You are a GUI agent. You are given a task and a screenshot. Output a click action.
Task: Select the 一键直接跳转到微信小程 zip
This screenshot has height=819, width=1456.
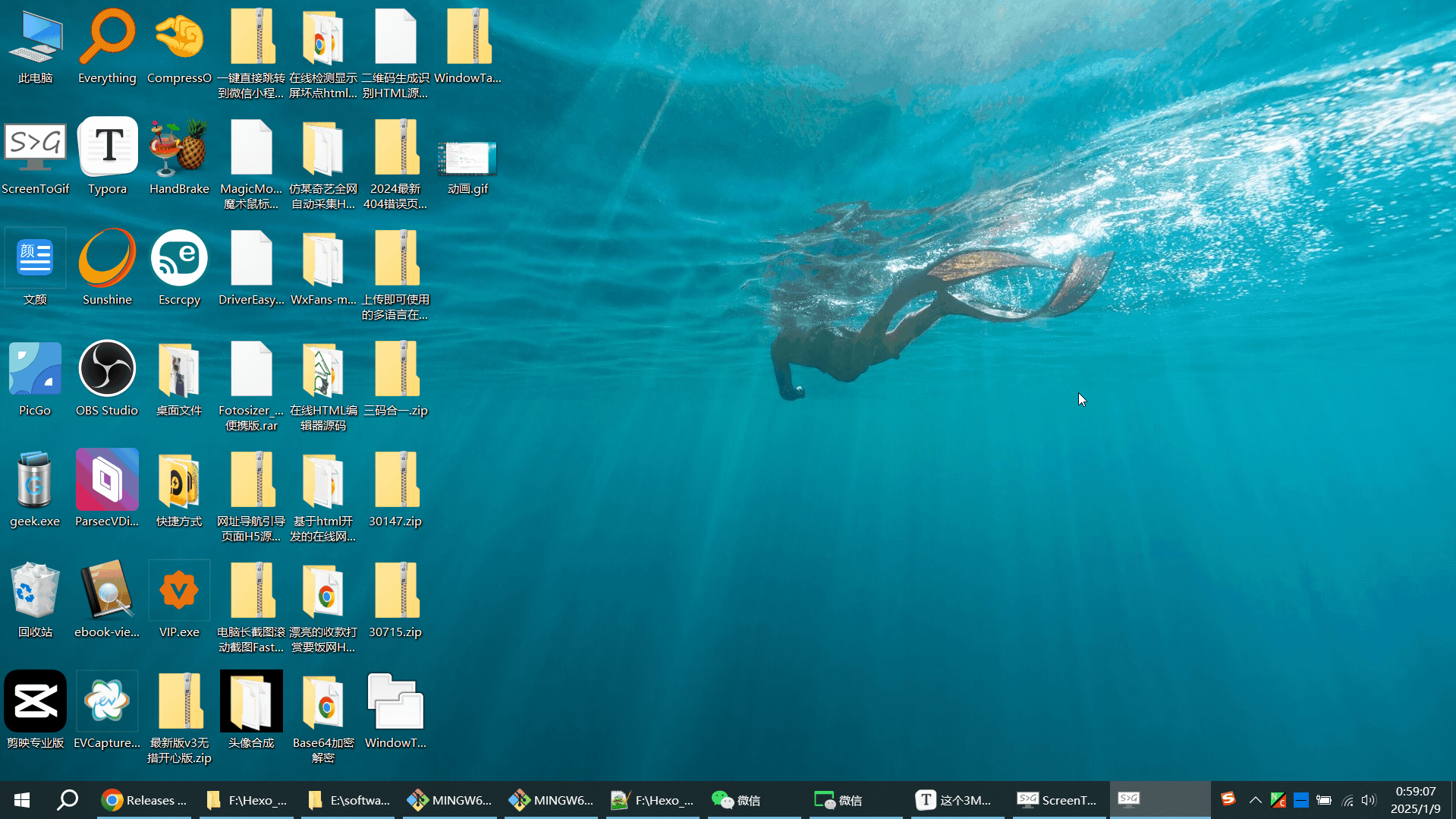(x=251, y=55)
